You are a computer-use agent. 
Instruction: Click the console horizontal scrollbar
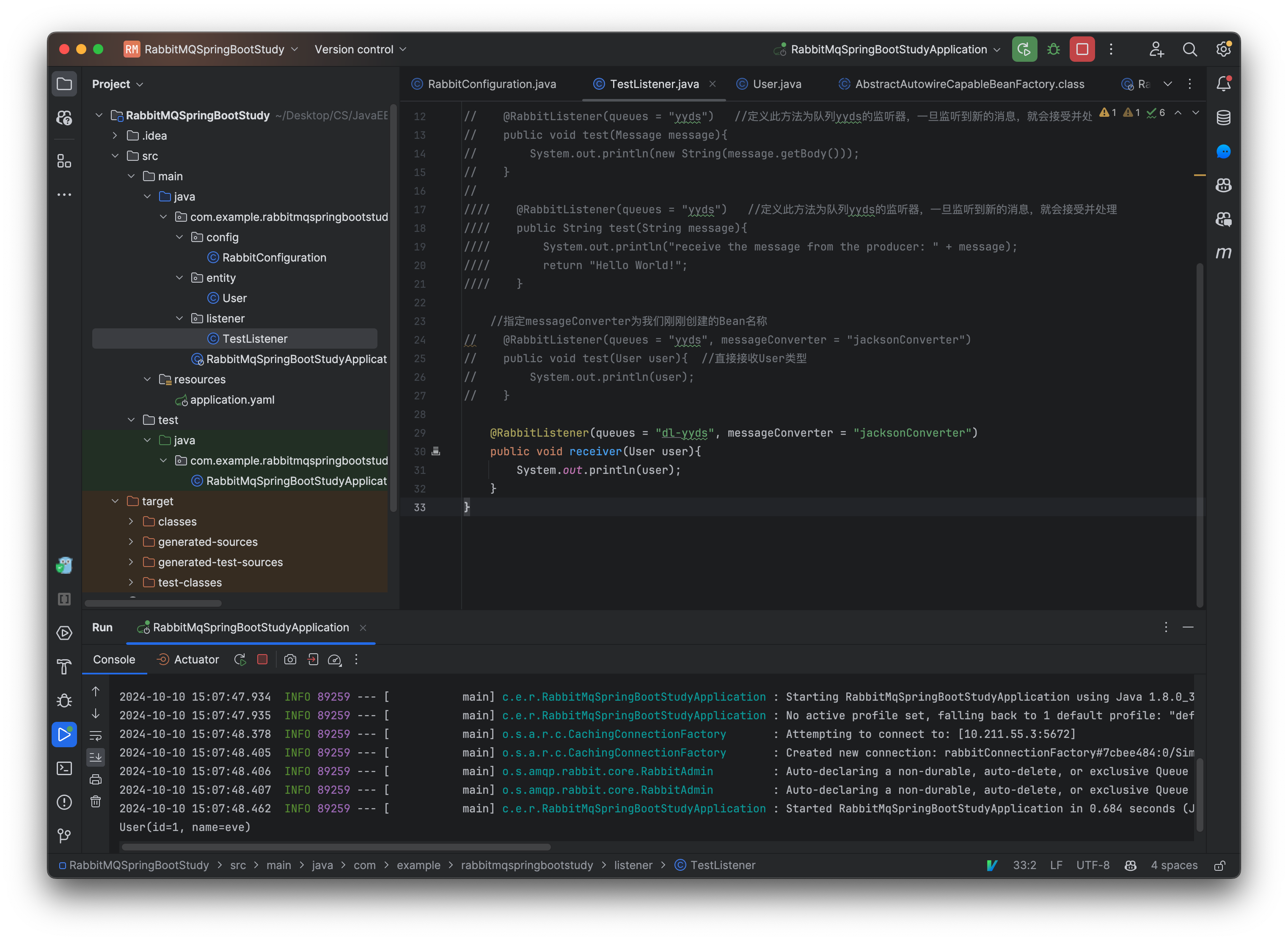pyautogui.click(x=336, y=847)
